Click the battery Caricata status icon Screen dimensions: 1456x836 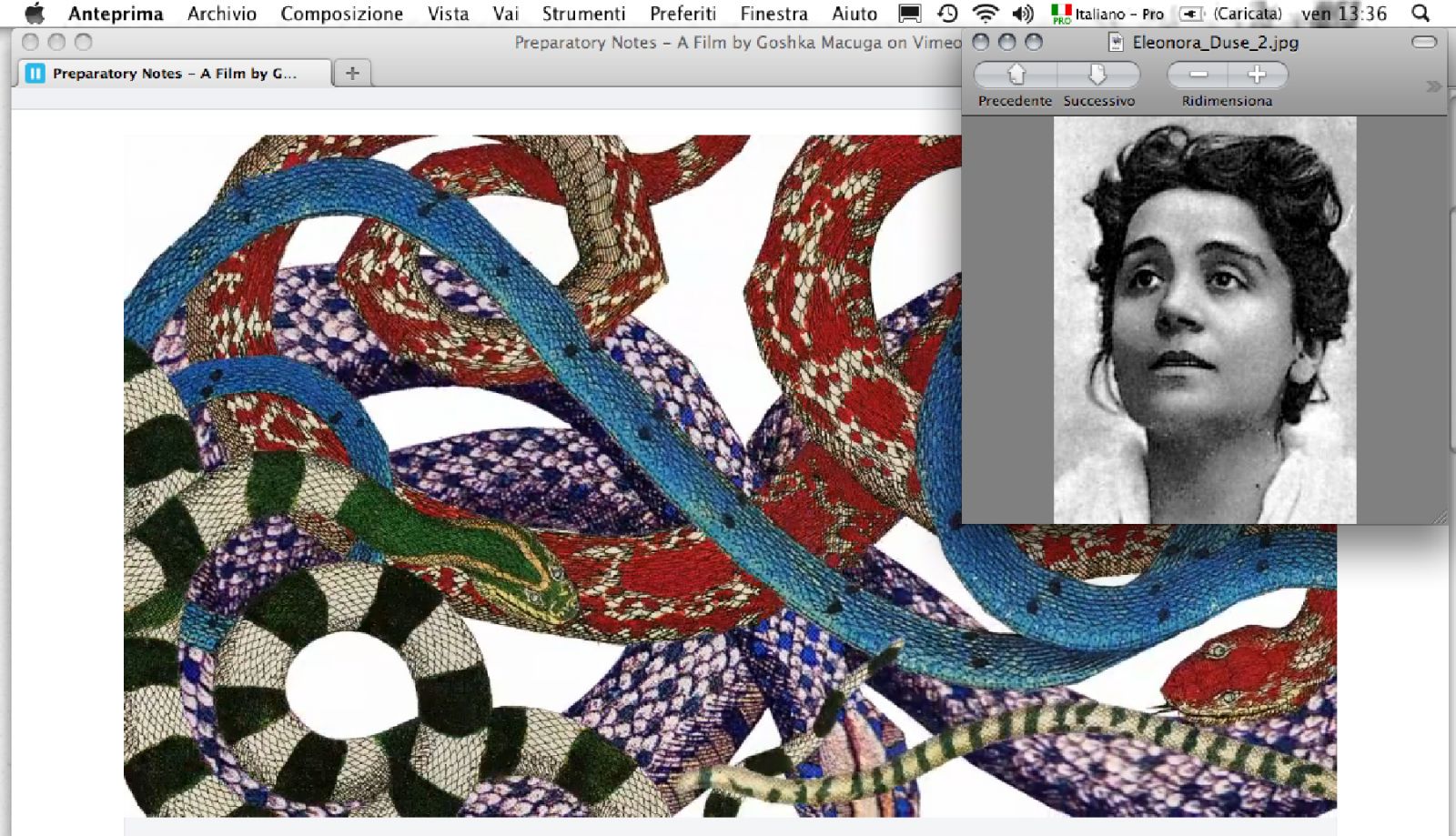pos(1230,14)
